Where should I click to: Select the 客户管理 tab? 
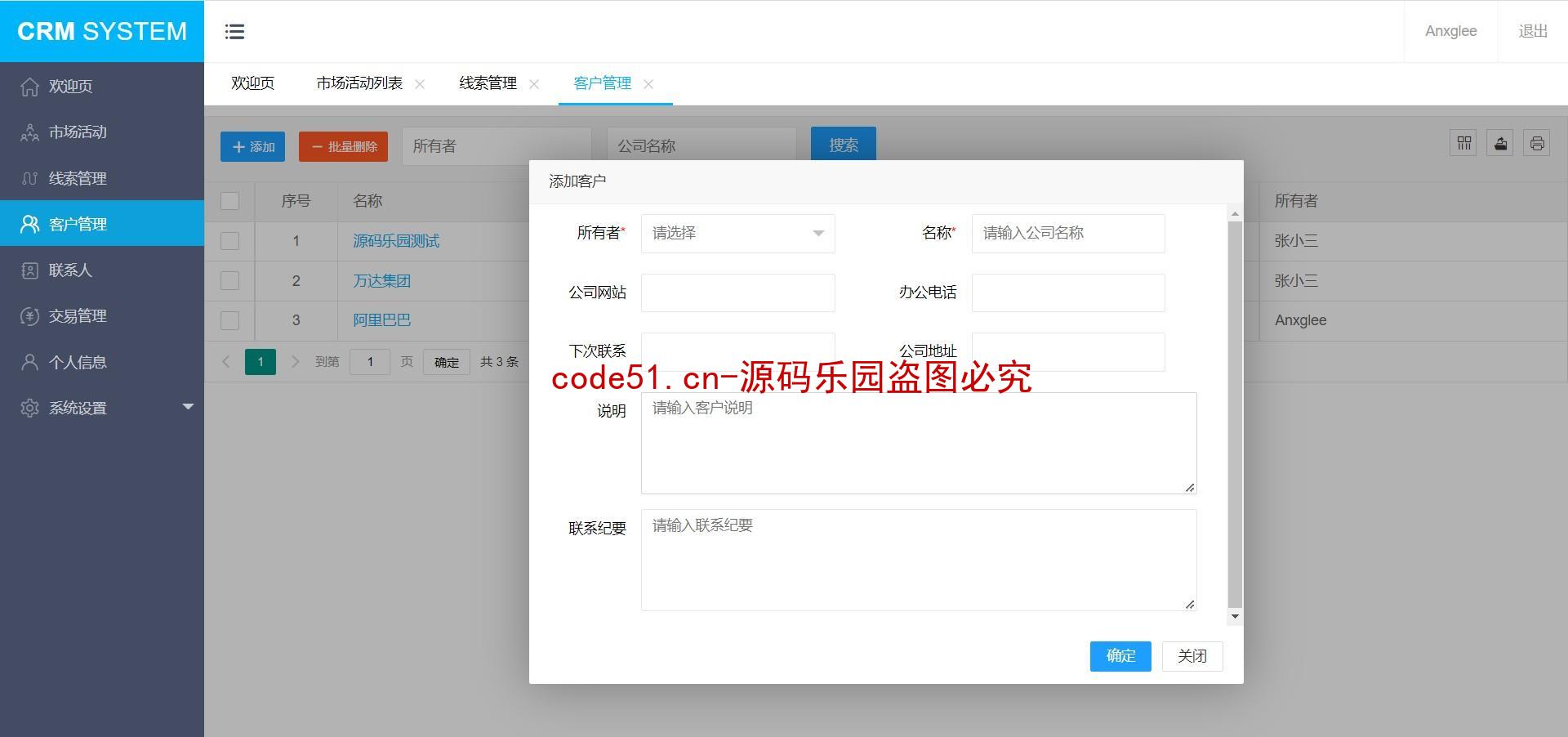point(602,83)
